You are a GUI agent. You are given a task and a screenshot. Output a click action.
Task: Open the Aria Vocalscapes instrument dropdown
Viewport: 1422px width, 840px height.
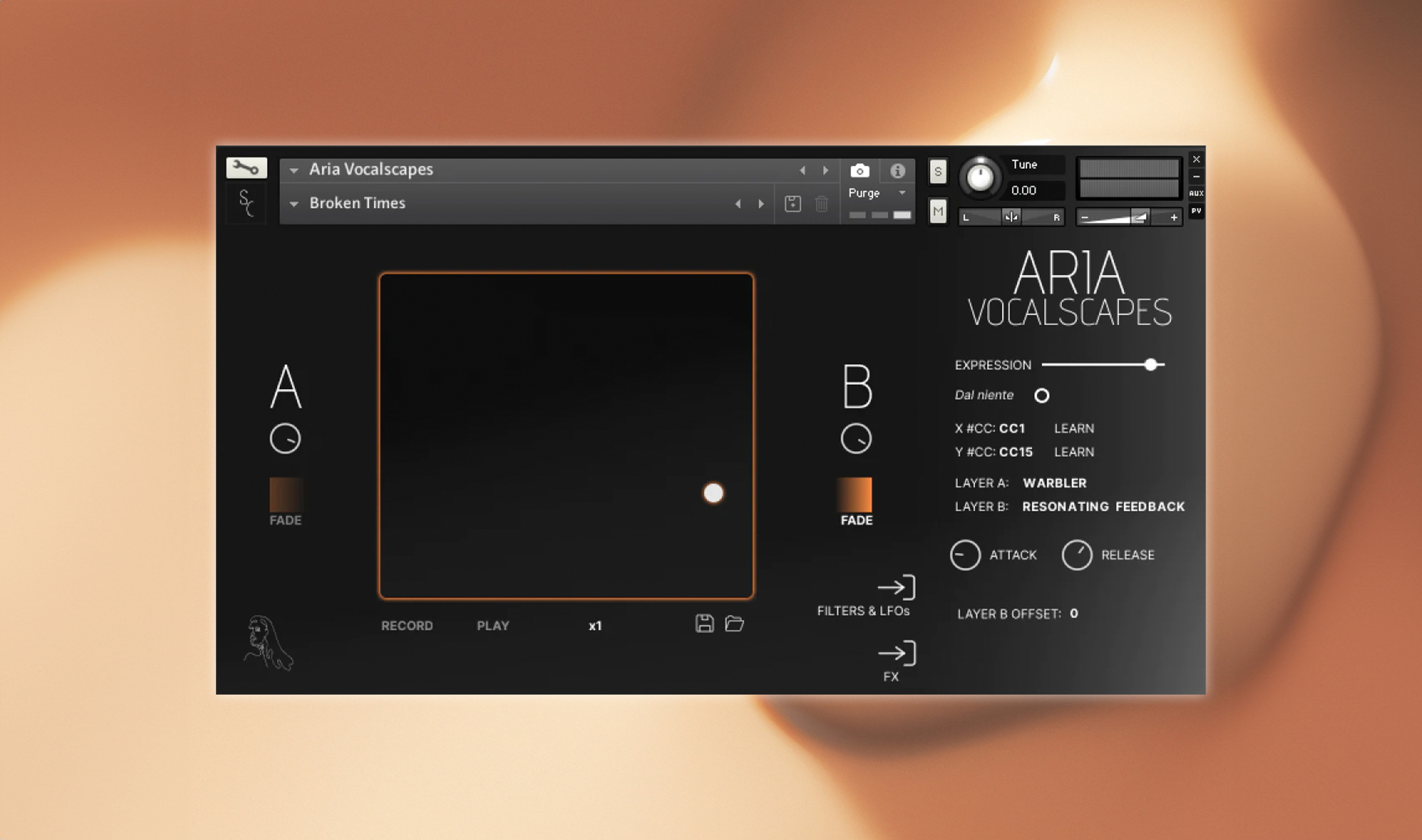295,169
